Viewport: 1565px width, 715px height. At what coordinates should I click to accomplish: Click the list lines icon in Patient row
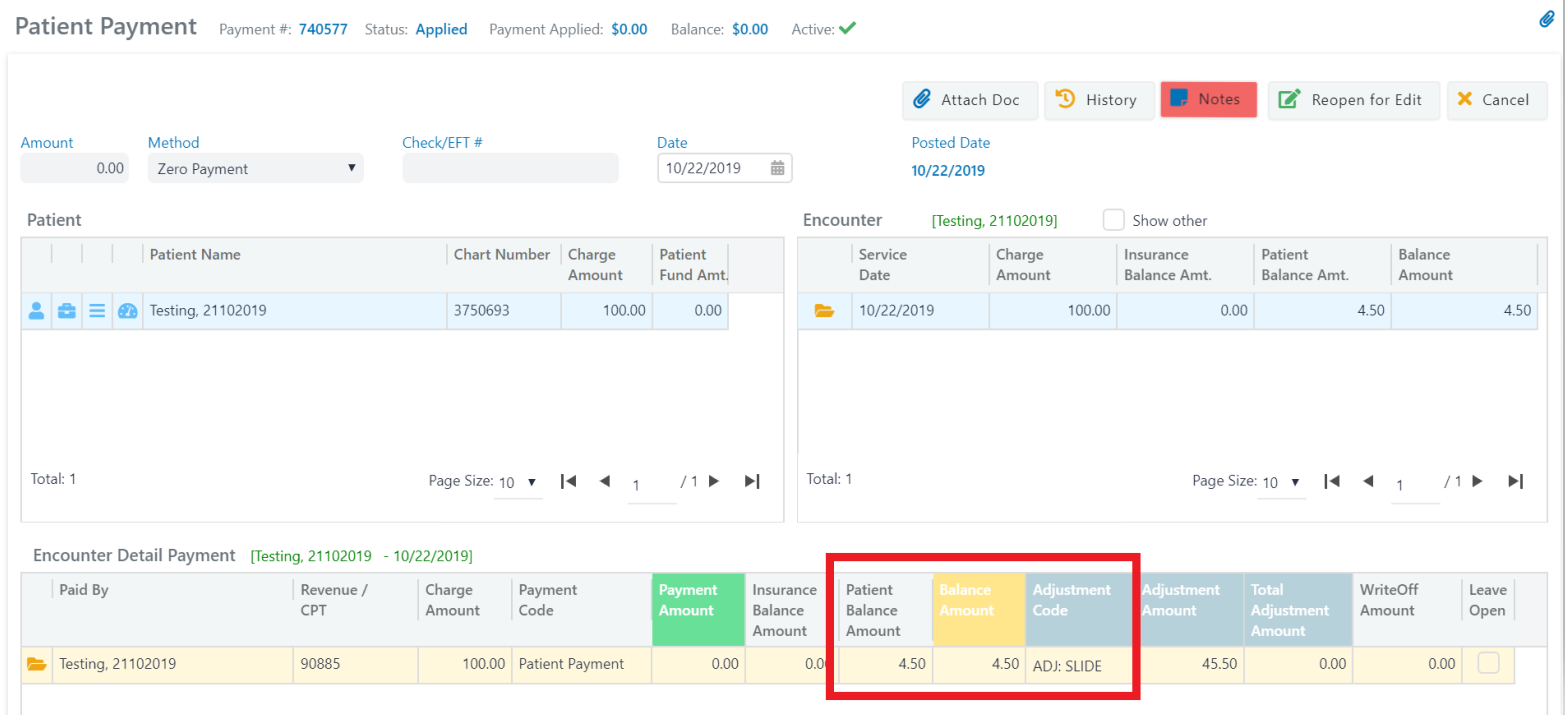click(x=97, y=311)
